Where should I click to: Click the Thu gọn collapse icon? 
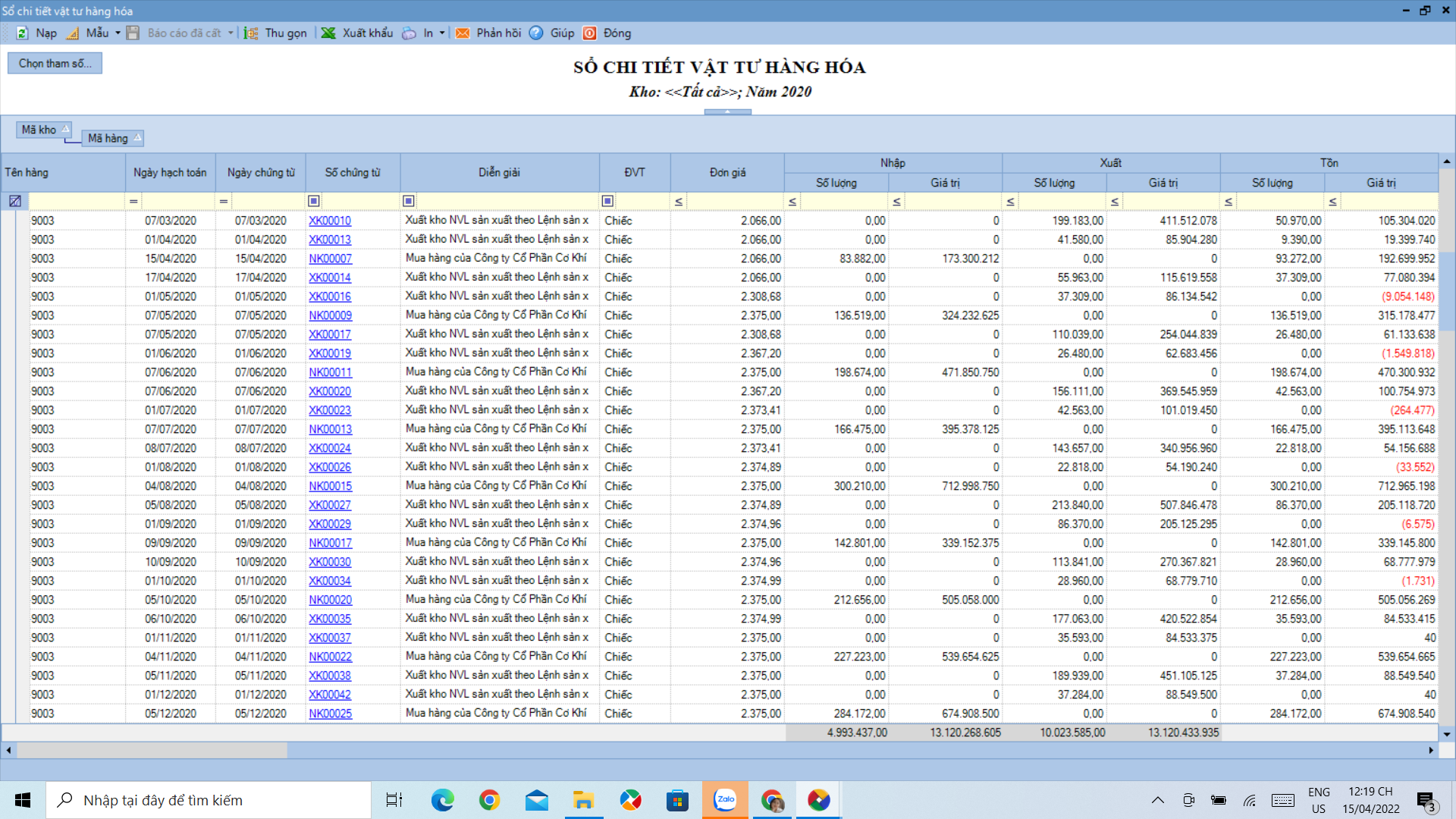pyautogui.click(x=251, y=33)
